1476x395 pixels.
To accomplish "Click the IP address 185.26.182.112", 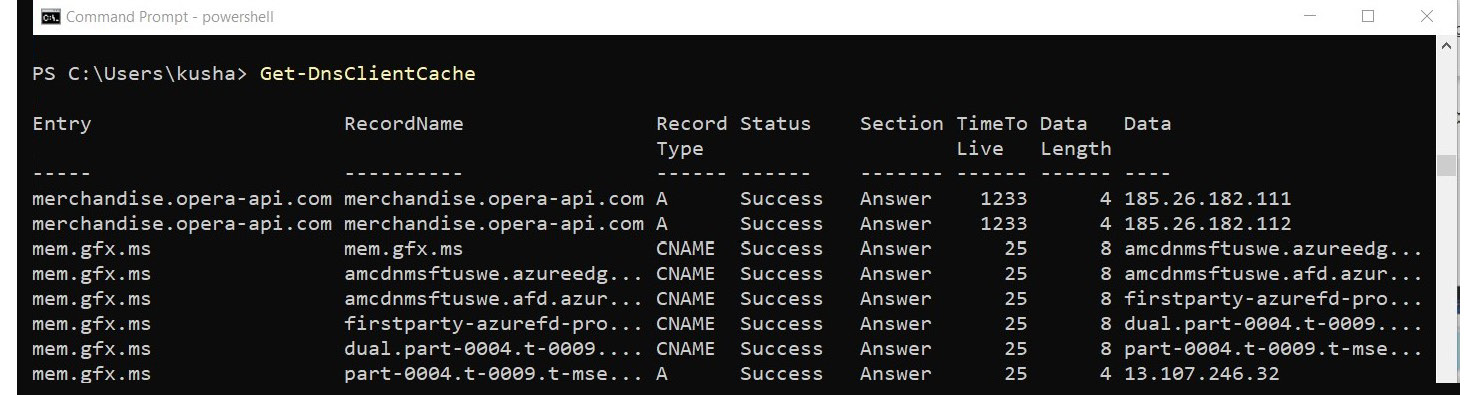I will [x=1207, y=224].
